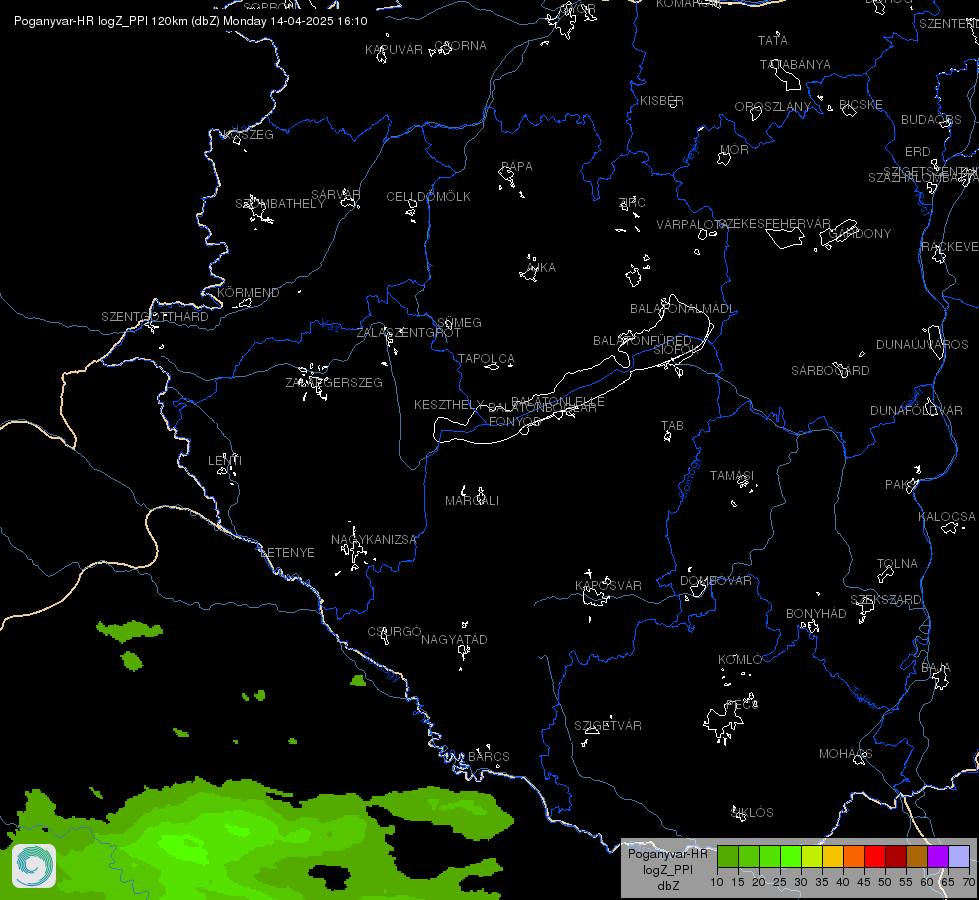Click the DUNAFÖLDVÁR city label

(x=917, y=411)
